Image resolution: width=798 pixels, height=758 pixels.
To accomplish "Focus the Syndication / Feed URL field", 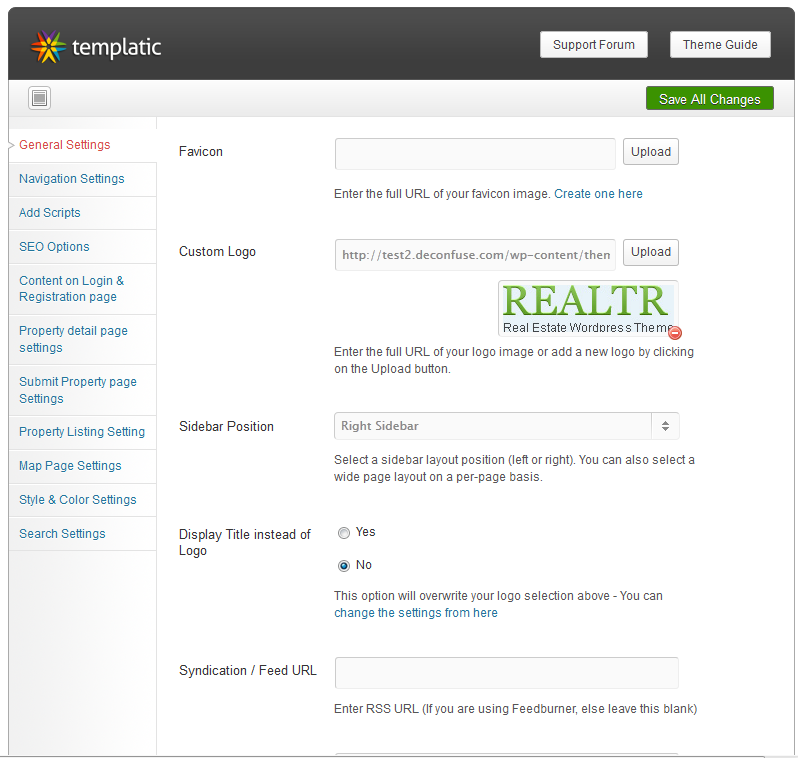I will (506, 673).
